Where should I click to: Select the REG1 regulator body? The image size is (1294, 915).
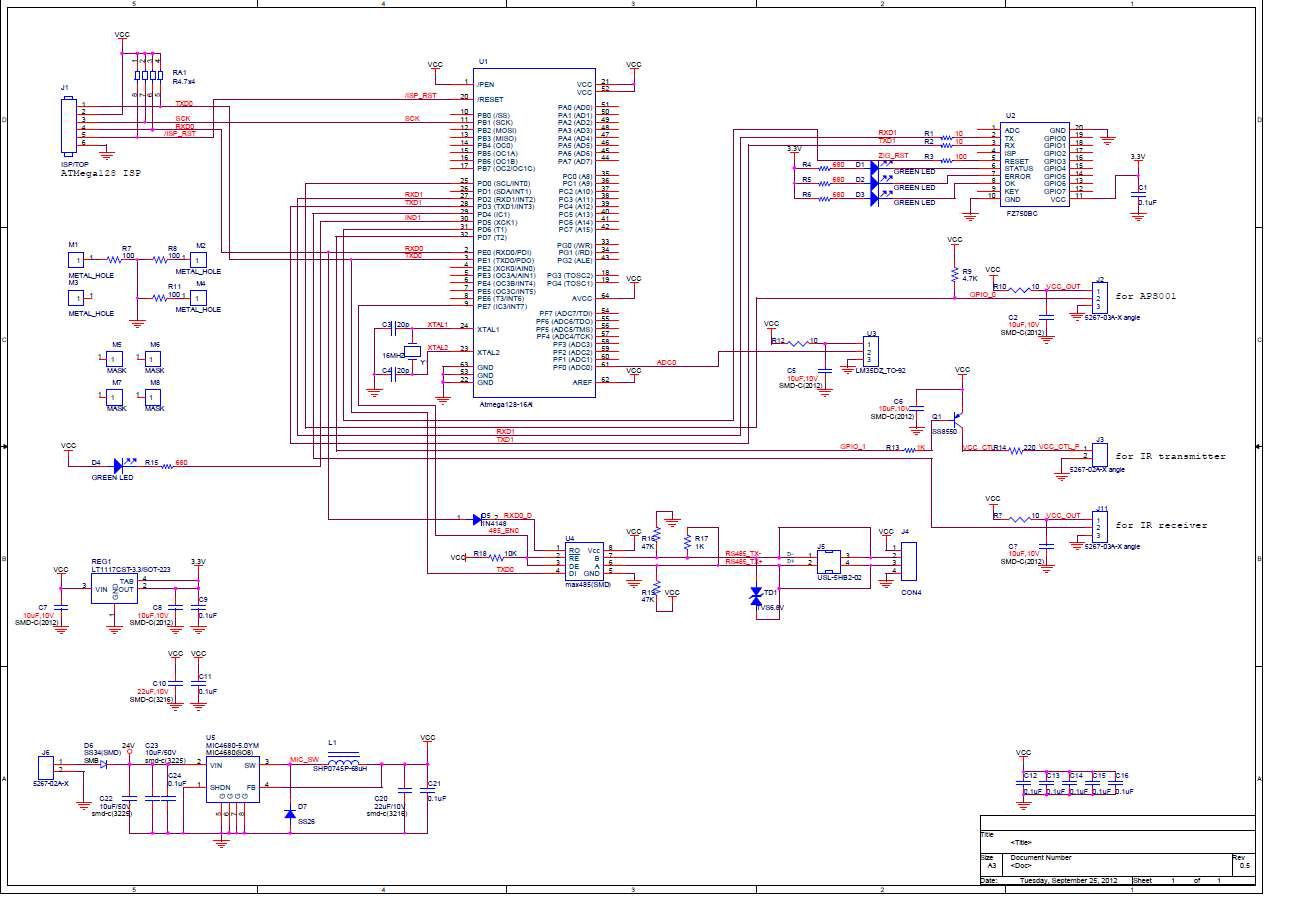click(114, 588)
